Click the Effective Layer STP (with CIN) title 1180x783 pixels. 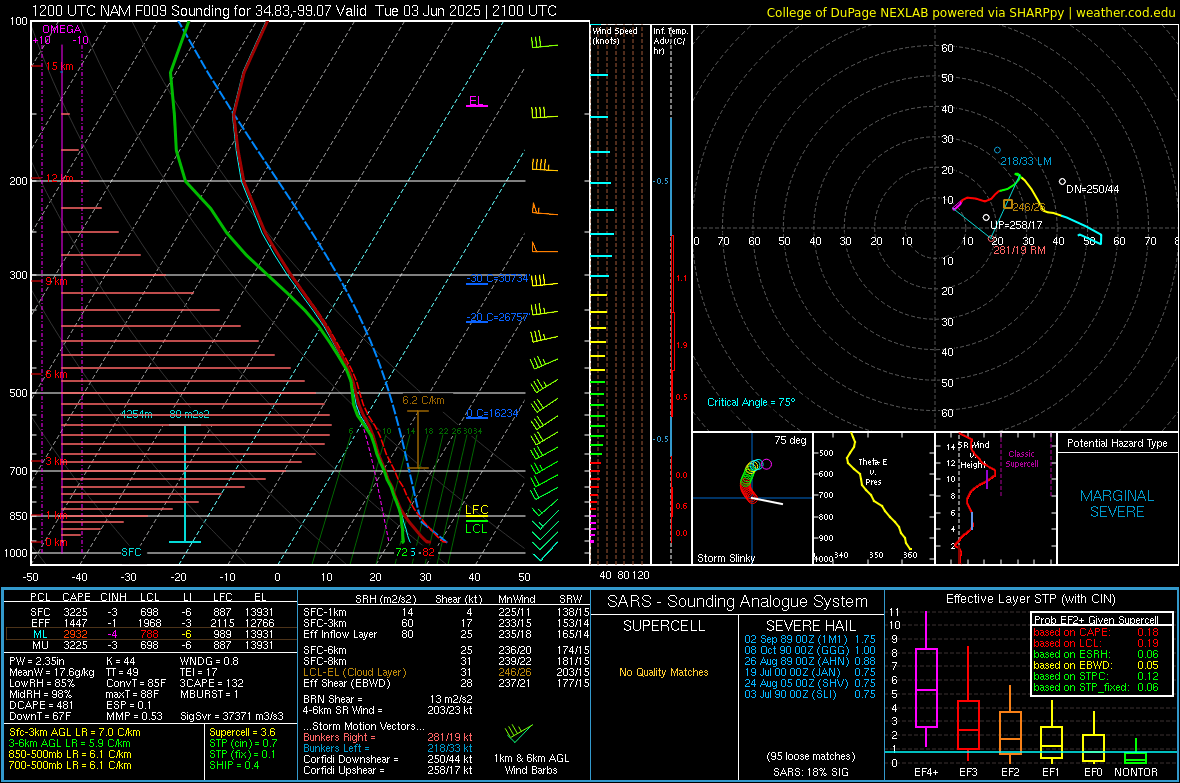(x=1030, y=599)
